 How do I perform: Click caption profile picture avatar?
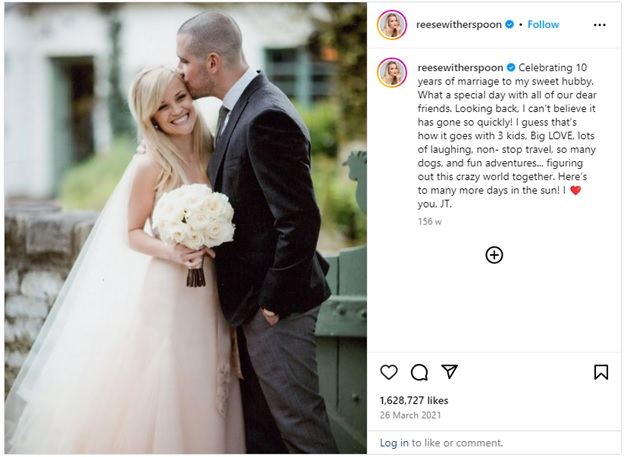click(392, 72)
